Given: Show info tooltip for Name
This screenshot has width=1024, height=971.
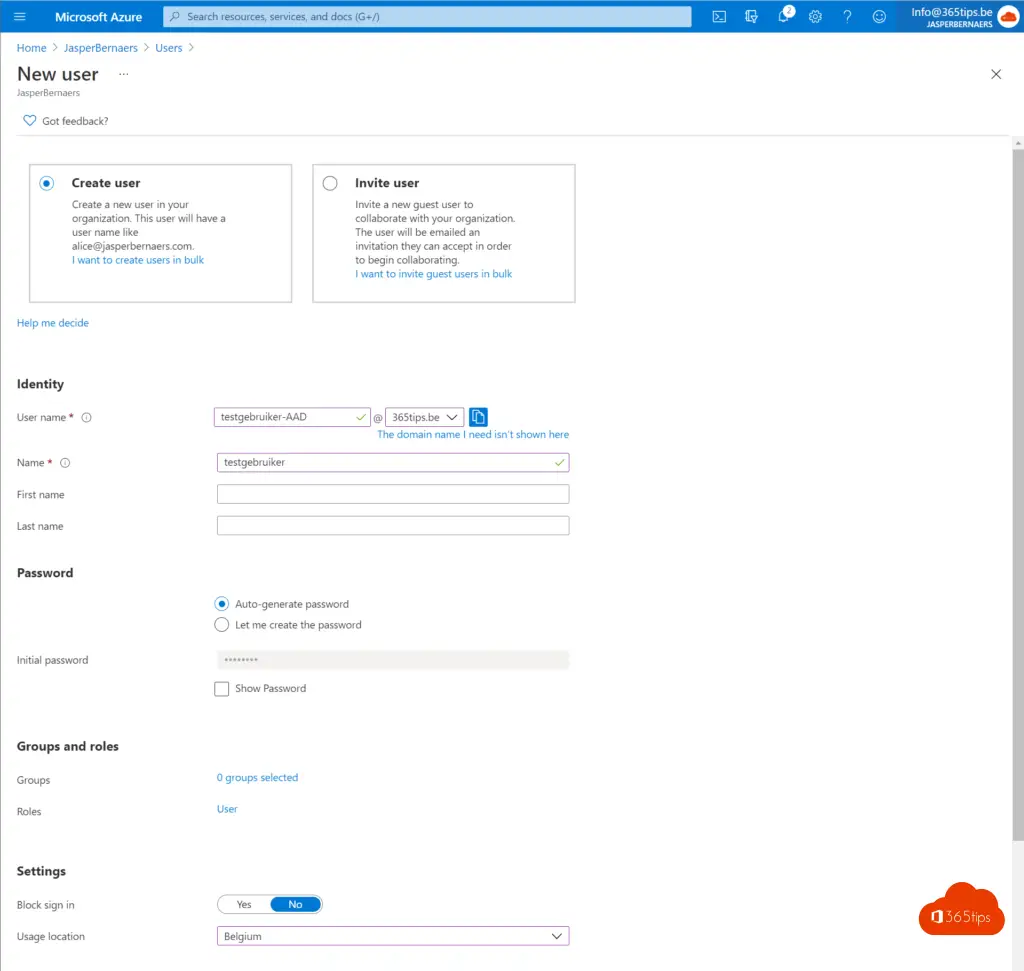Looking at the screenshot, I should coord(65,463).
